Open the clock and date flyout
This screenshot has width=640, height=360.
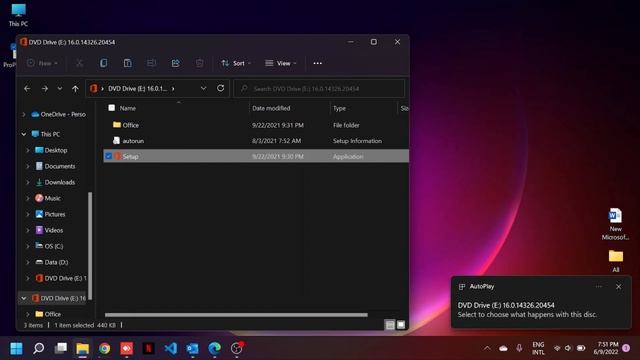(607, 348)
